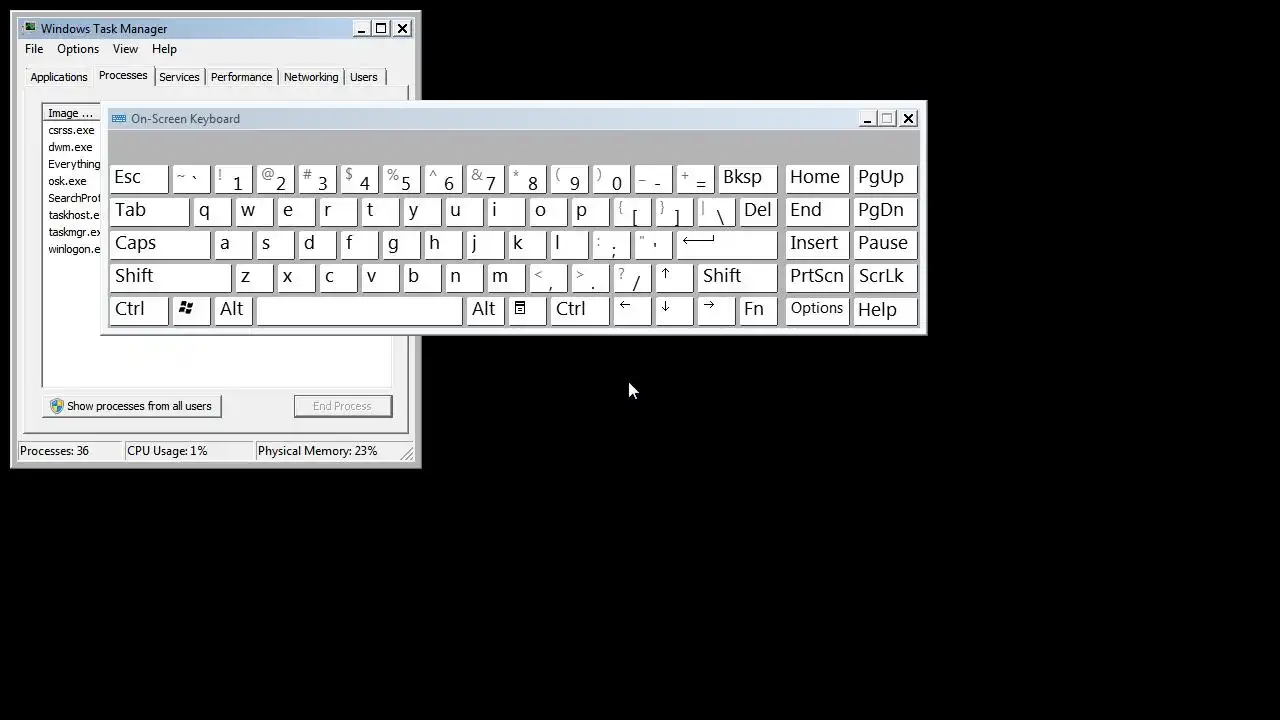The width and height of the screenshot is (1280, 720).
Task: Click the PgUp key
Action: click(x=885, y=178)
